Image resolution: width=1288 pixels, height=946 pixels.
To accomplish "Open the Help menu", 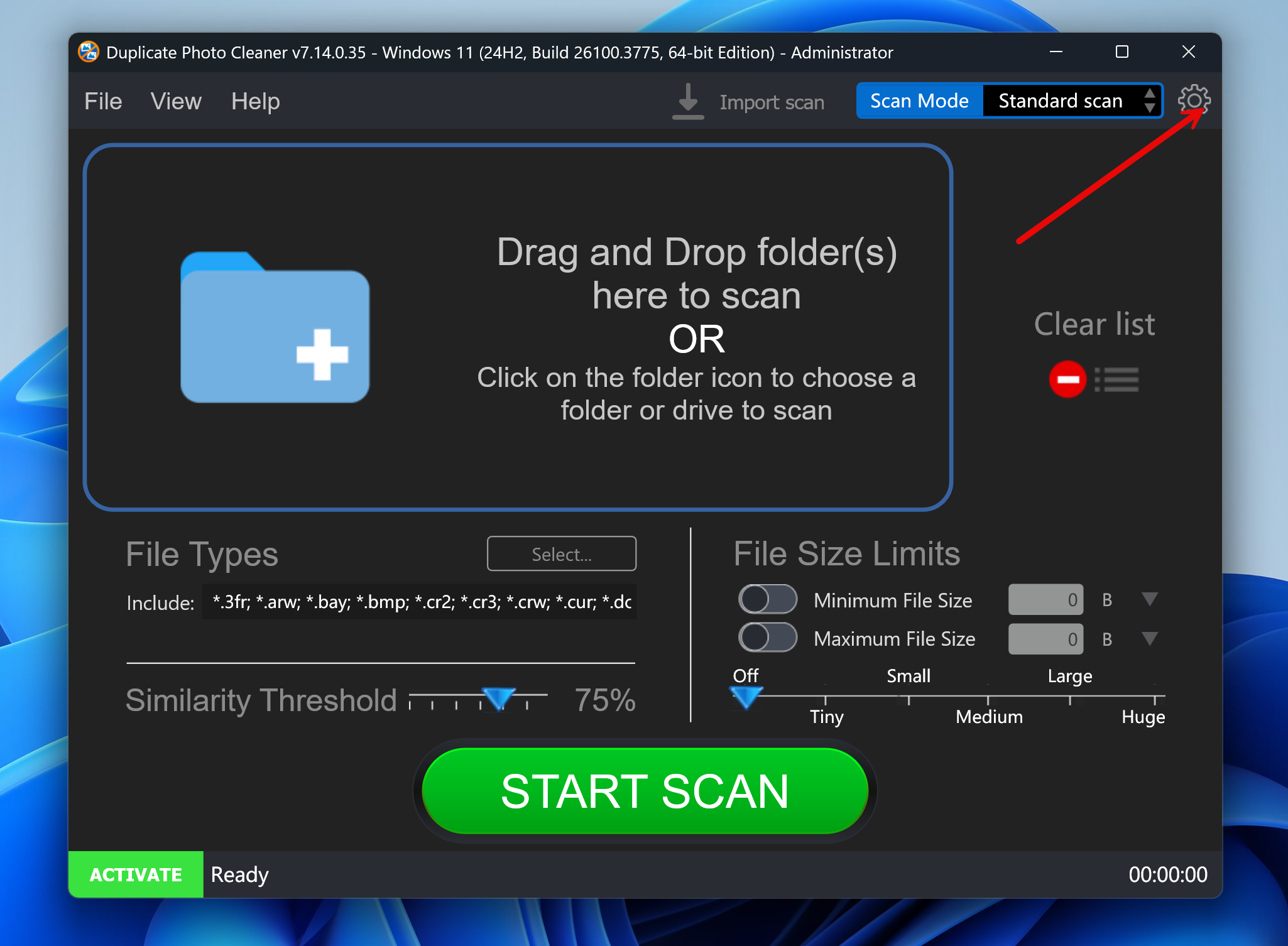I will point(255,101).
